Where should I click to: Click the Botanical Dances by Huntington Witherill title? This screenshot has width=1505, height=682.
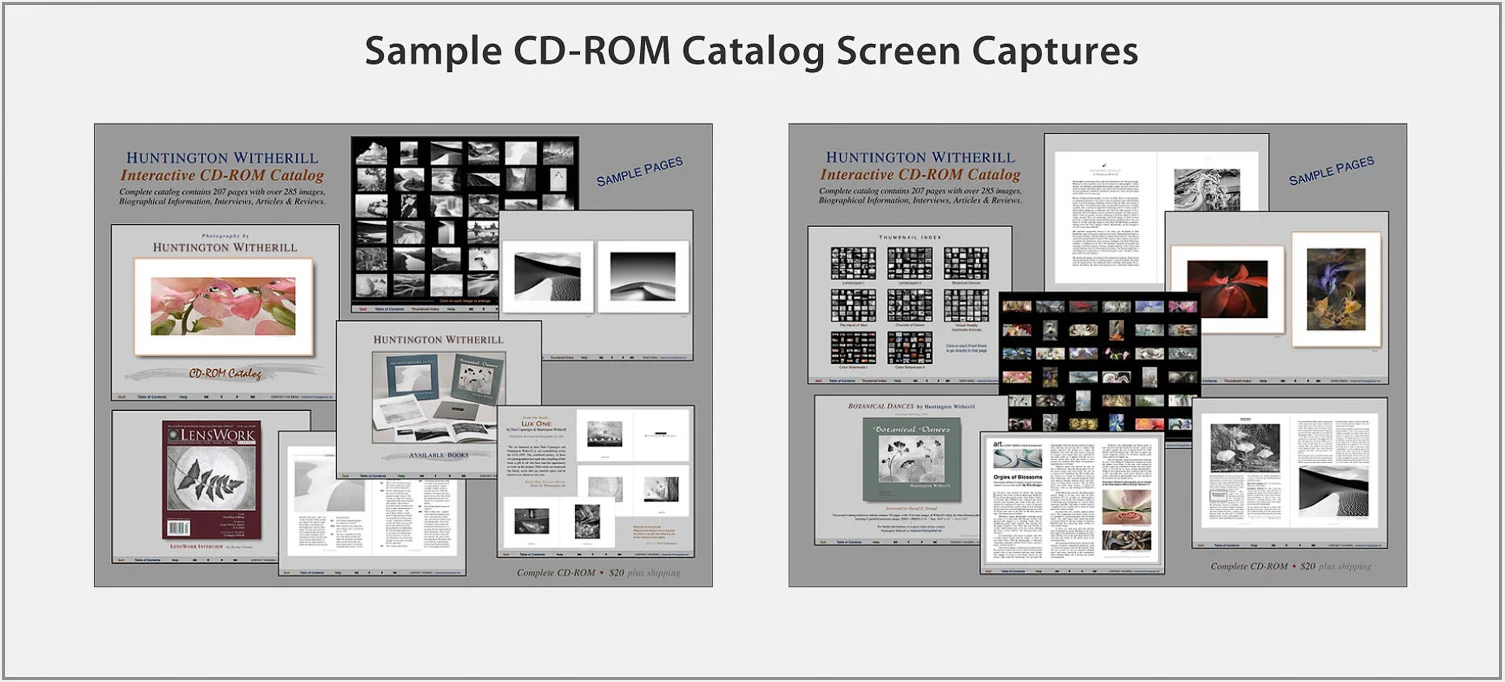point(912,407)
